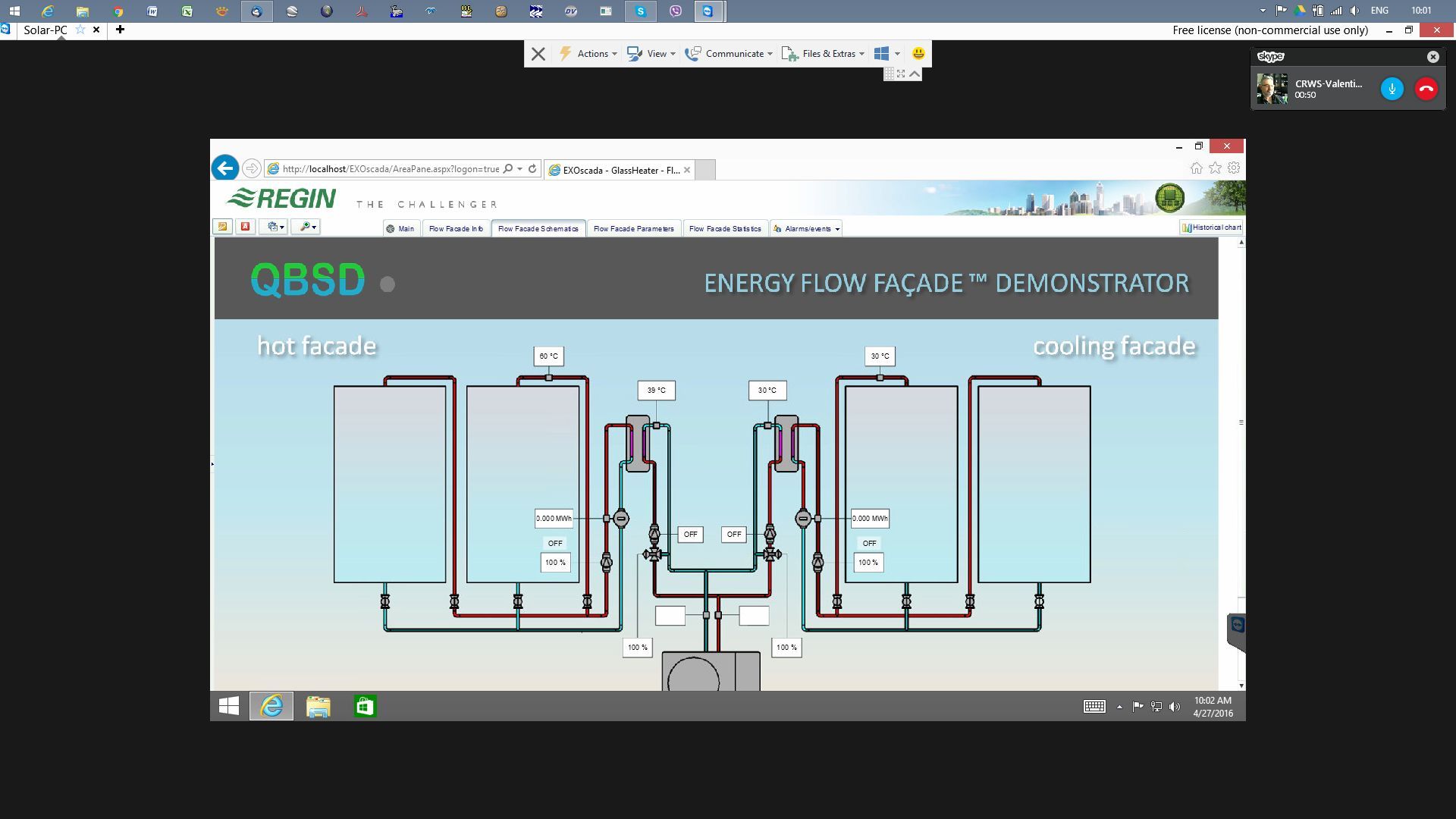This screenshot has height=819, width=1456.
Task: Refresh the EXOscada page
Action: [x=532, y=169]
